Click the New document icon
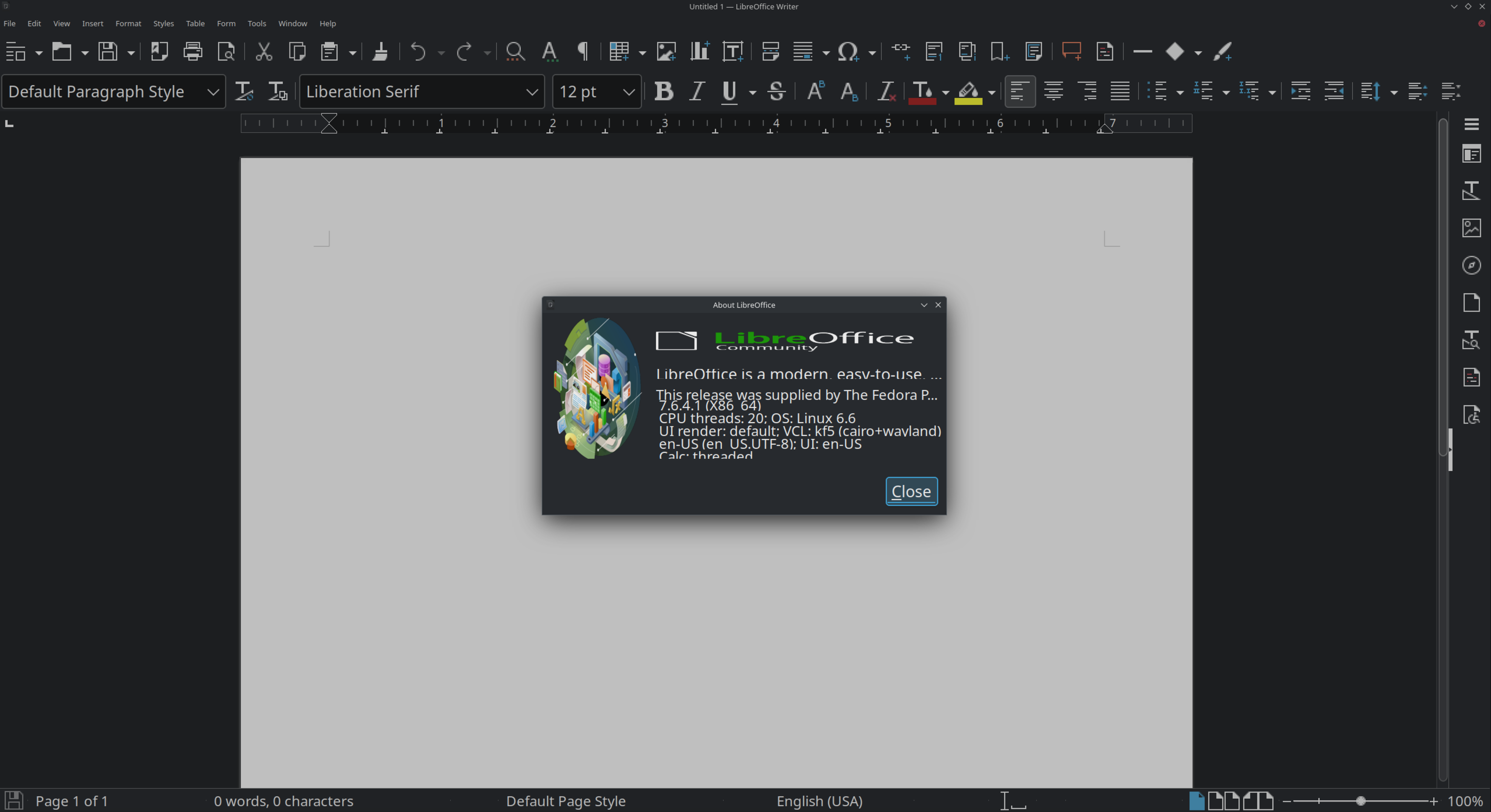Viewport: 1491px width, 812px height. point(16,52)
